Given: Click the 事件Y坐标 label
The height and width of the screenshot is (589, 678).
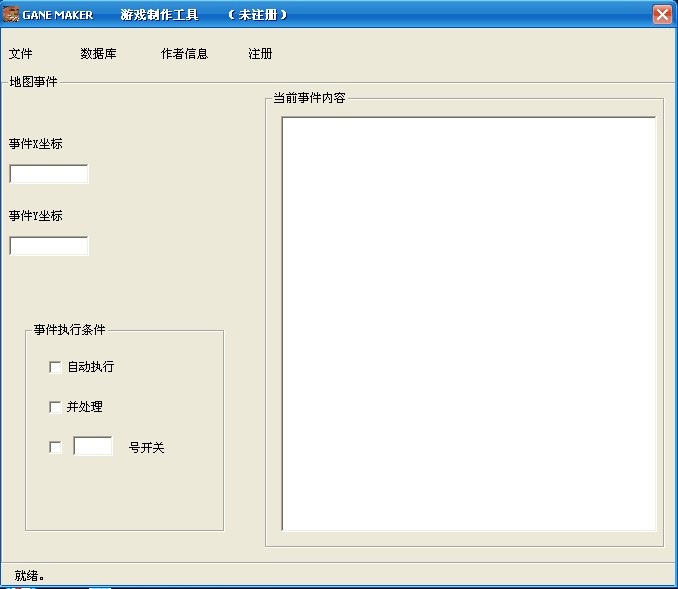Looking at the screenshot, I should click(35, 215).
